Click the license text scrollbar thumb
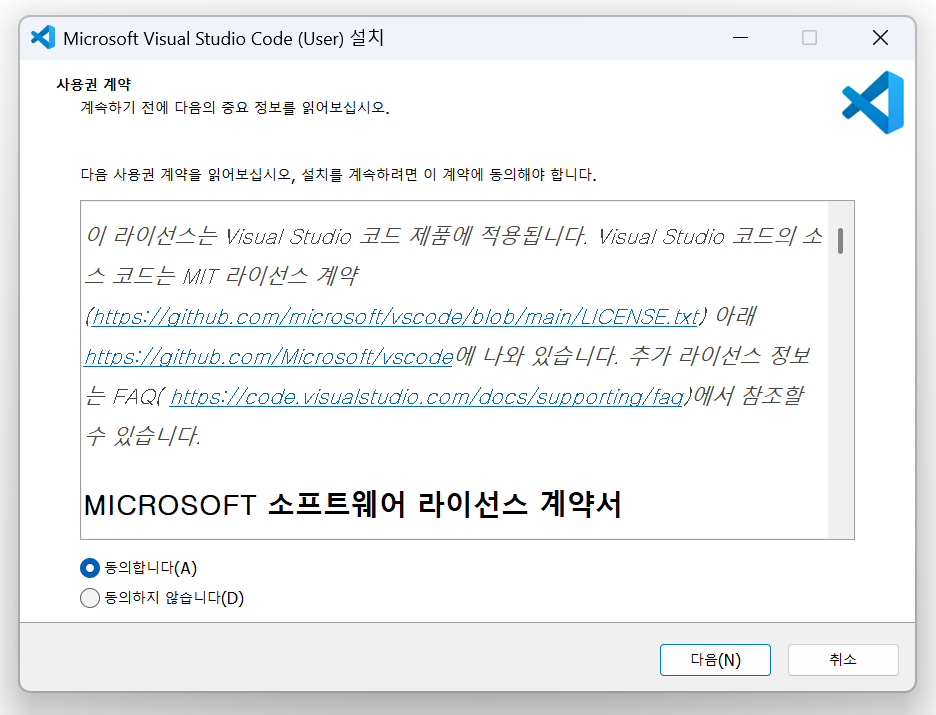Image resolution: width=936 pixels, height=715 pixels. coord(841,241)
